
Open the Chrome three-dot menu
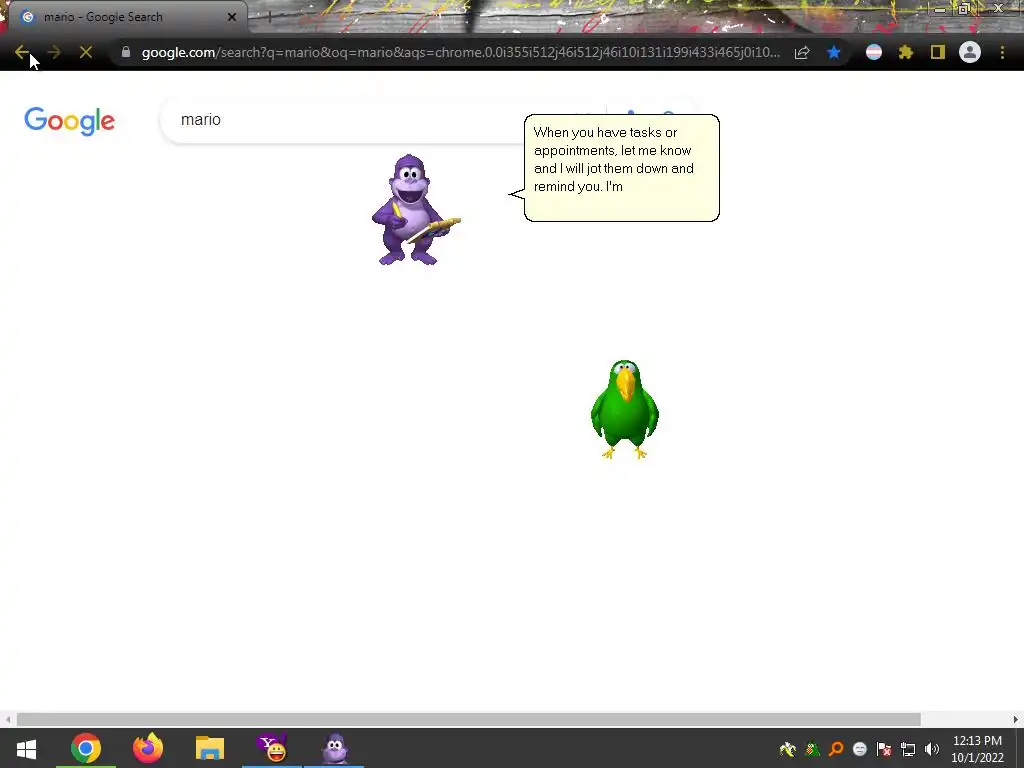(x=1002, y=52)
